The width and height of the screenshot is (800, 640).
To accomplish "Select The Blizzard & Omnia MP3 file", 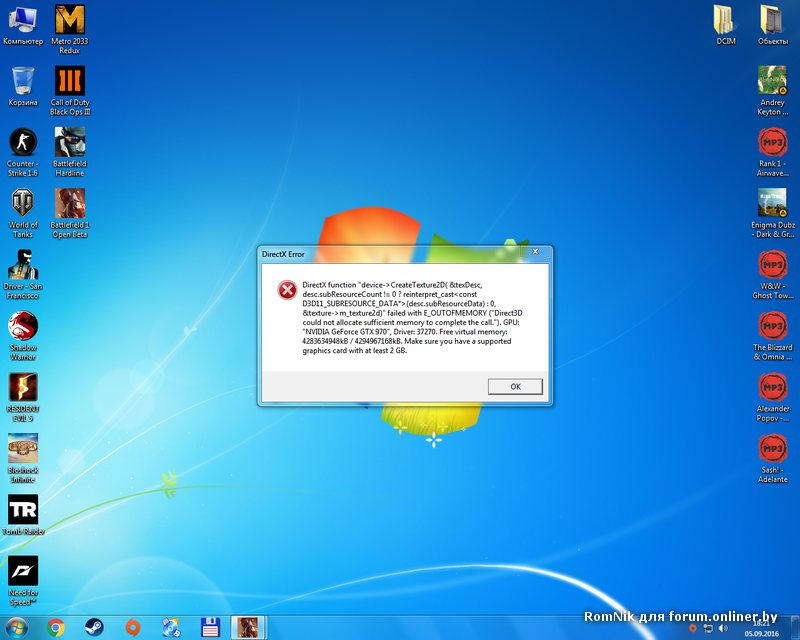I will (x=772, y=336).
